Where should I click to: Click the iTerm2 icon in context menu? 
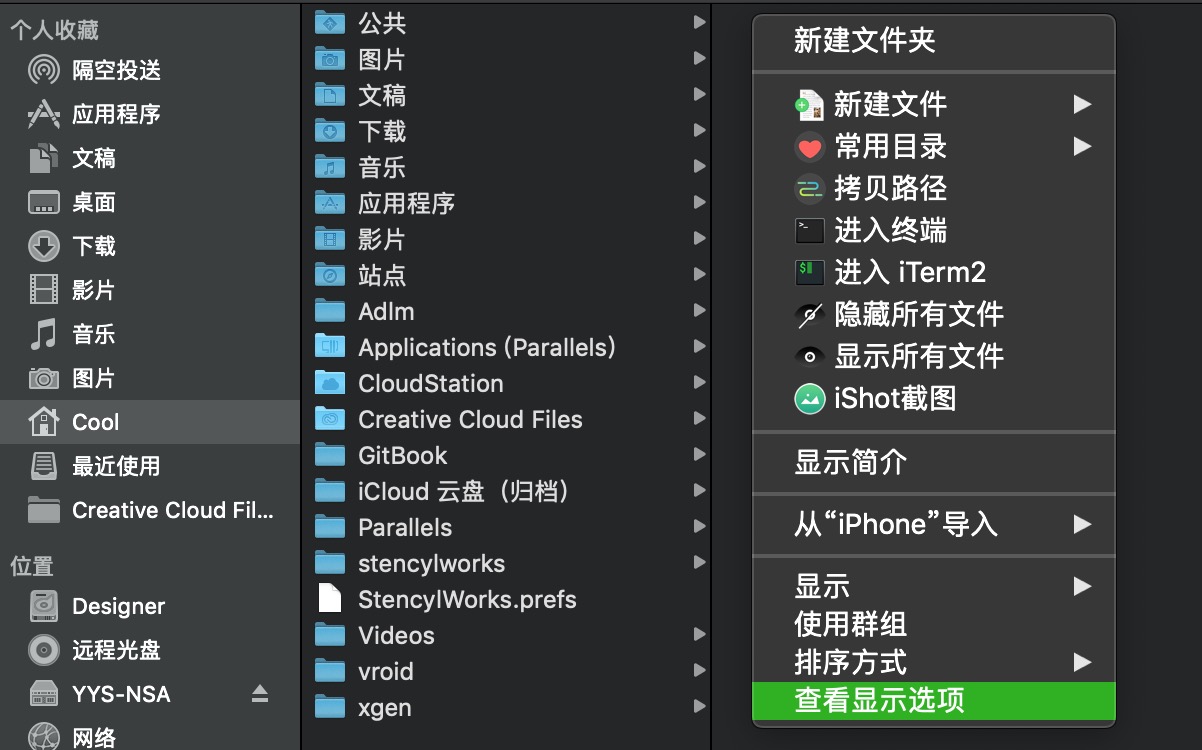809,272
